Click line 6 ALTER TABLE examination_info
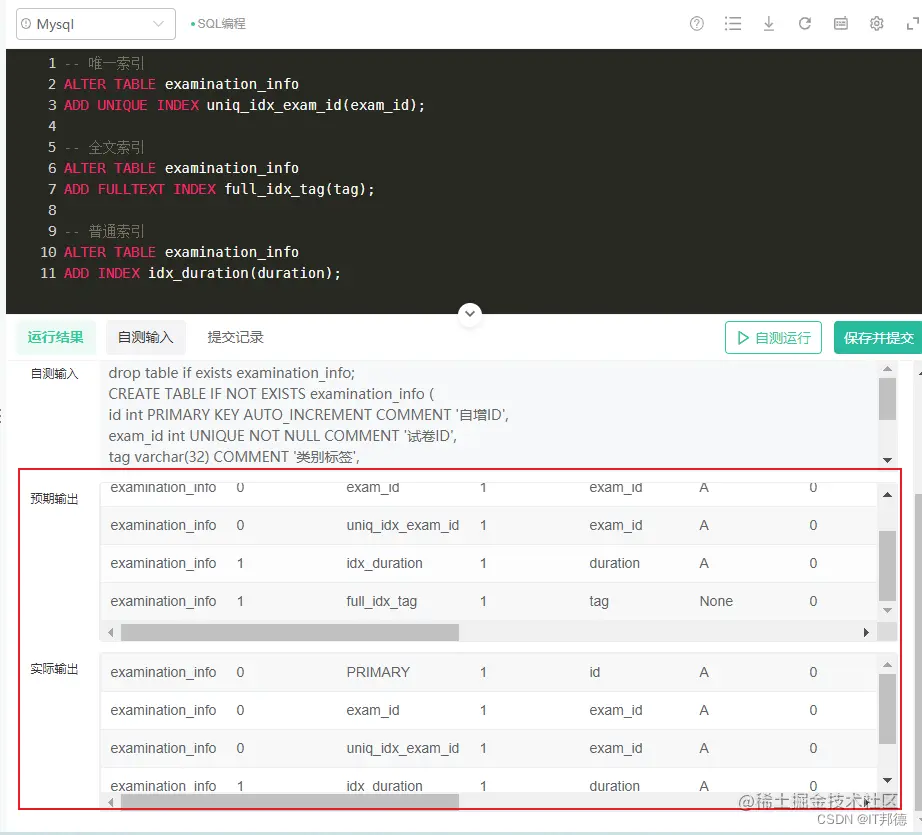 tap(181, 168)
